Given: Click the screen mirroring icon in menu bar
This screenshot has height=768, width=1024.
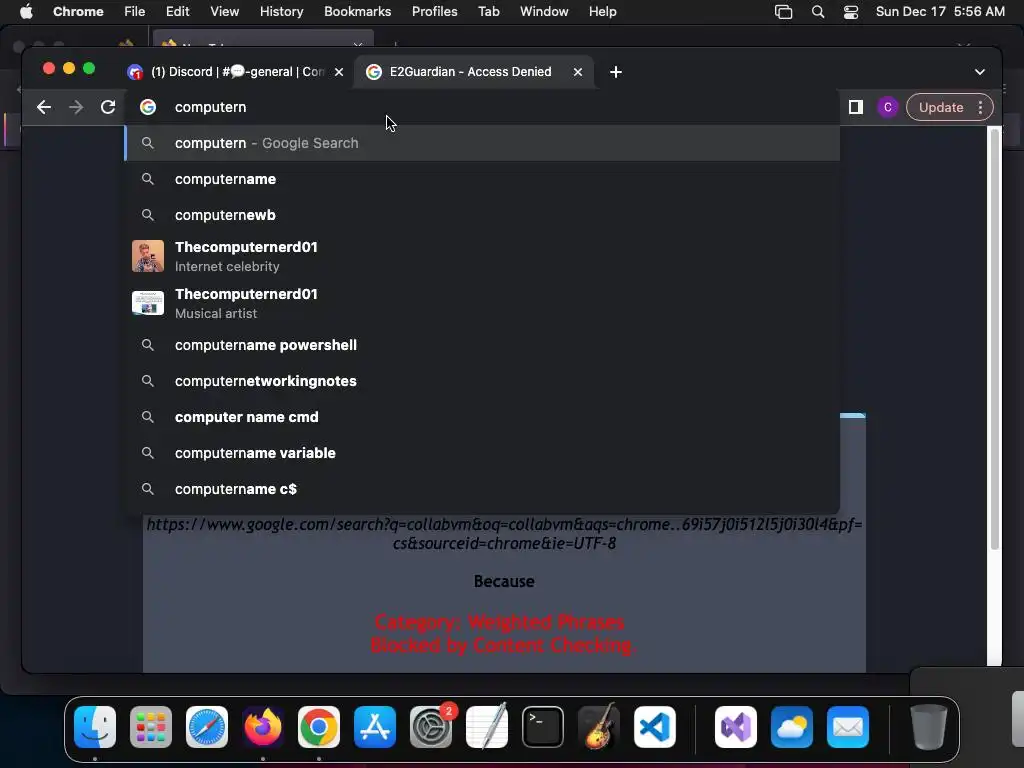Looking at the screenshot, I should click(783, 12).
